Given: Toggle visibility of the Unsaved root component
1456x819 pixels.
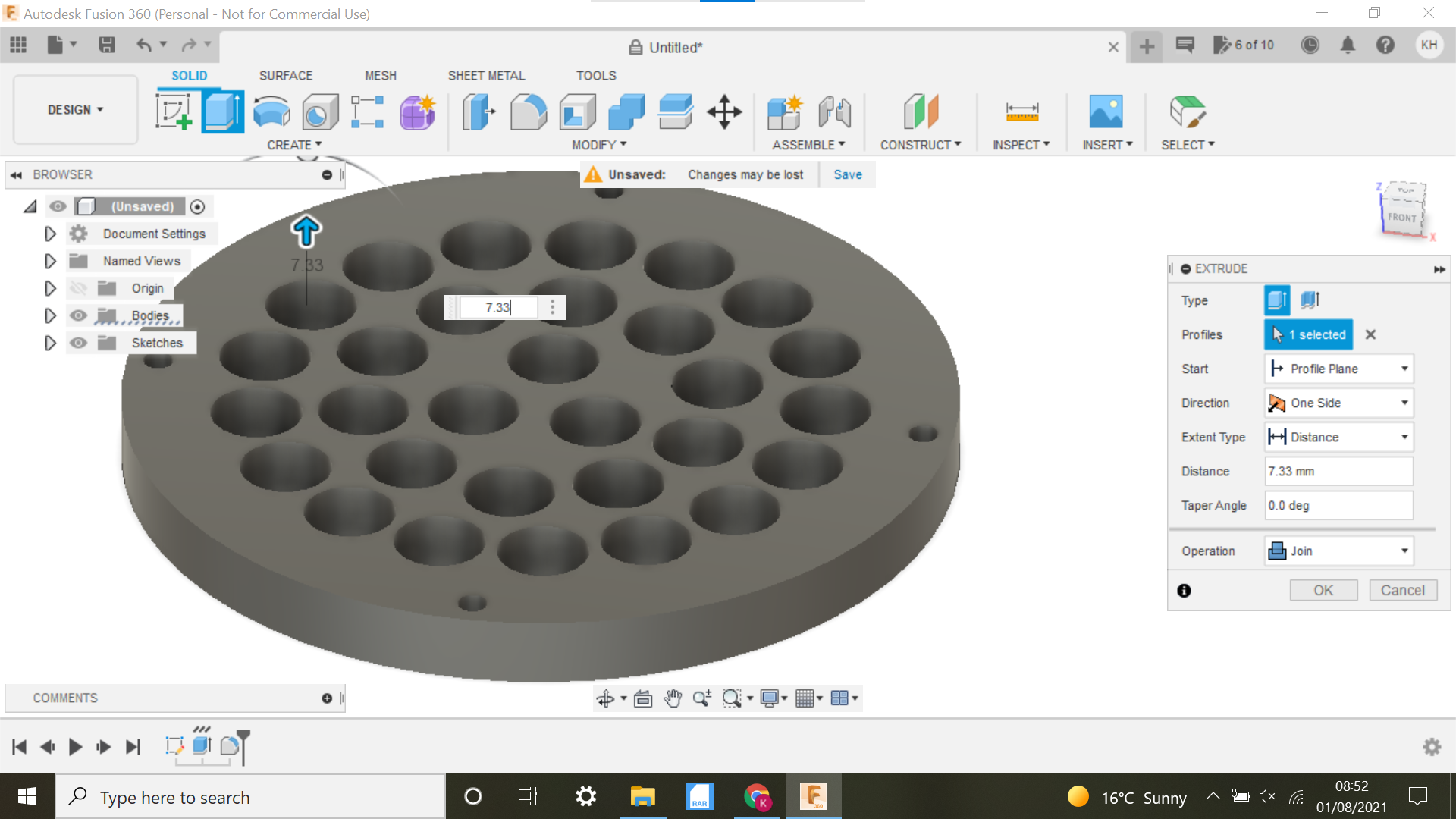Looking at the screenshot, I should coord(58,206).
